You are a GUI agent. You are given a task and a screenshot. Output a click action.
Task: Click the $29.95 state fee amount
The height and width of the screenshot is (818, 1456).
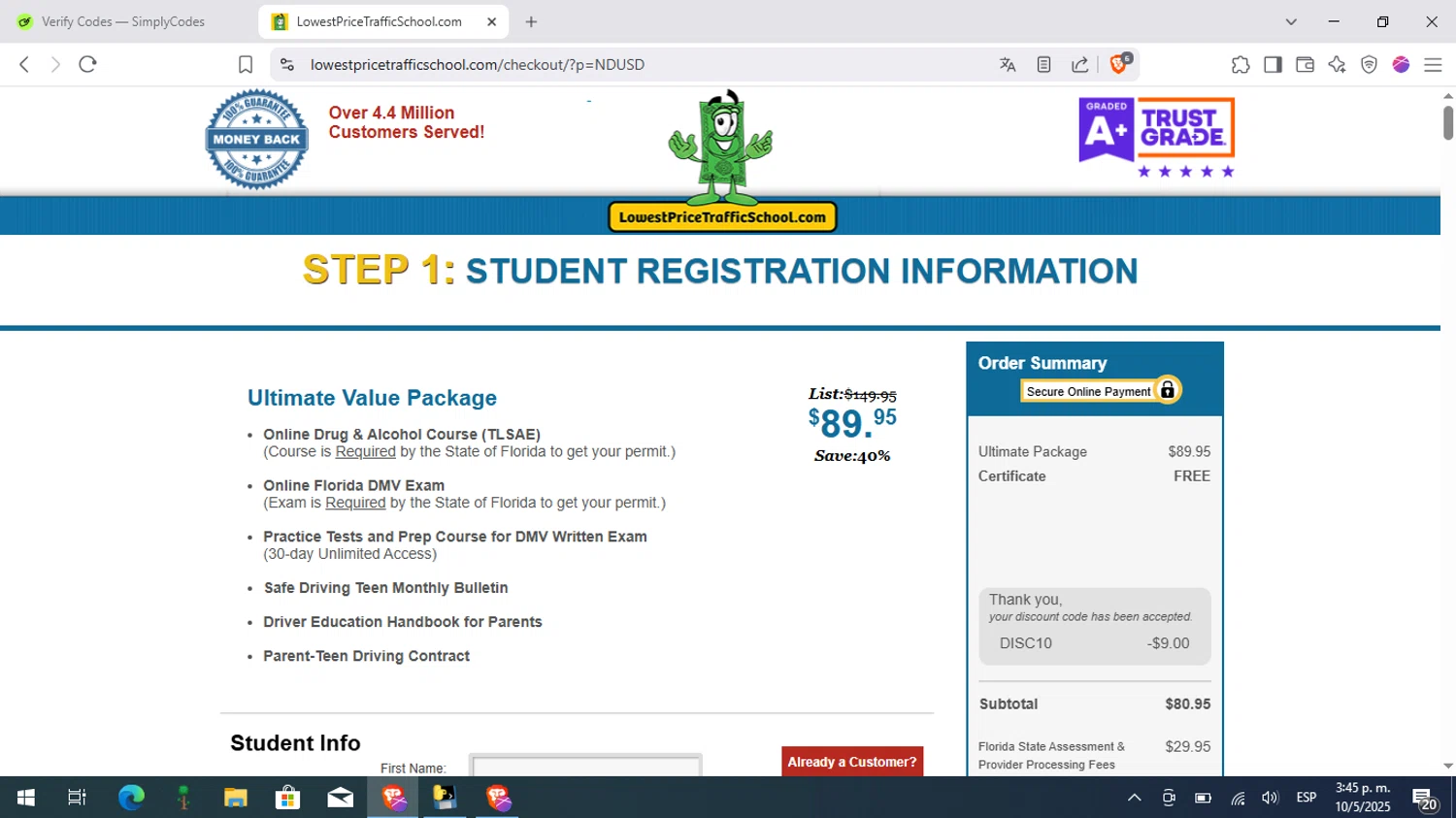(1188, 747)
